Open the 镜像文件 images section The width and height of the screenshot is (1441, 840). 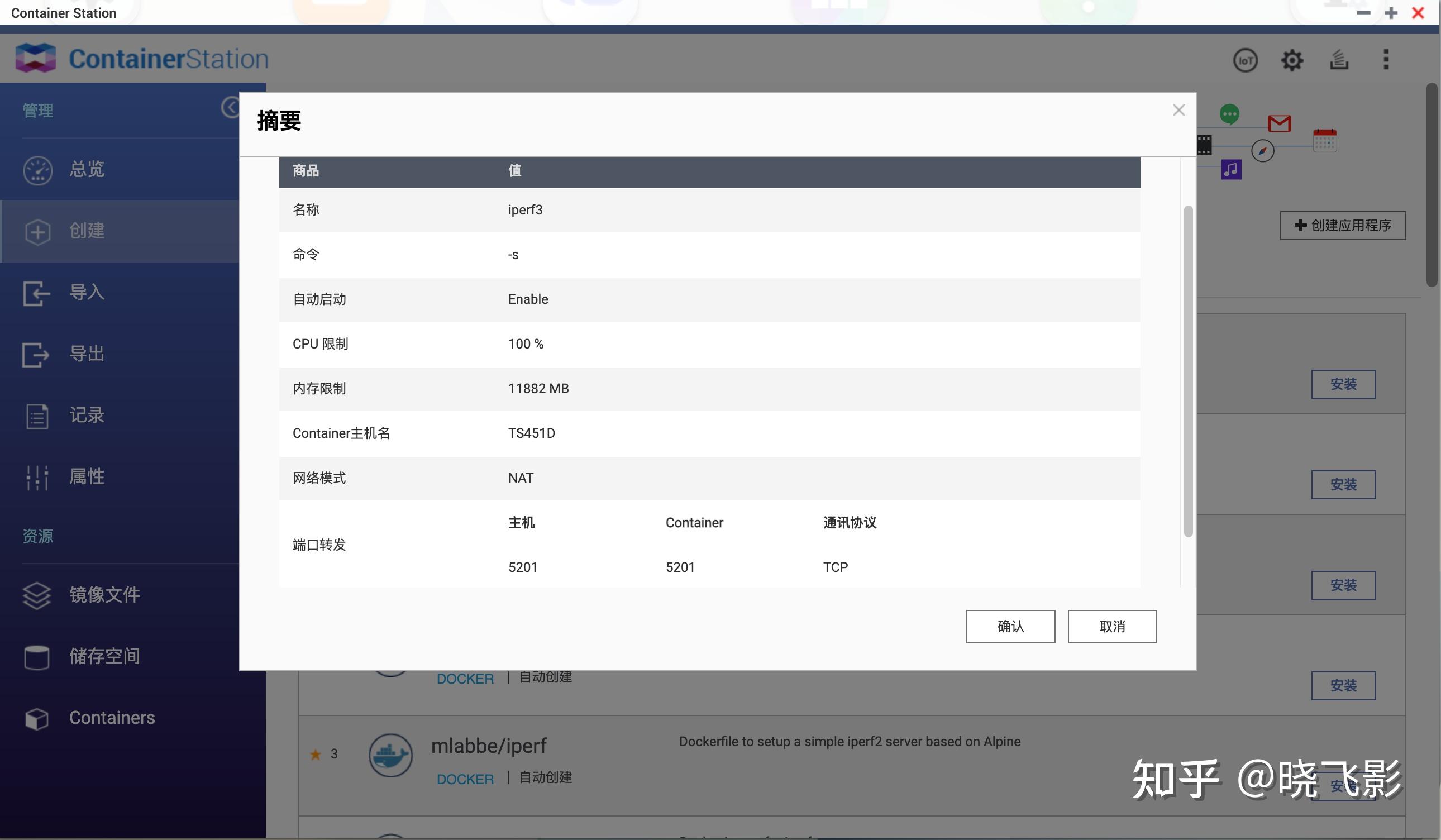tap(104, 595)
